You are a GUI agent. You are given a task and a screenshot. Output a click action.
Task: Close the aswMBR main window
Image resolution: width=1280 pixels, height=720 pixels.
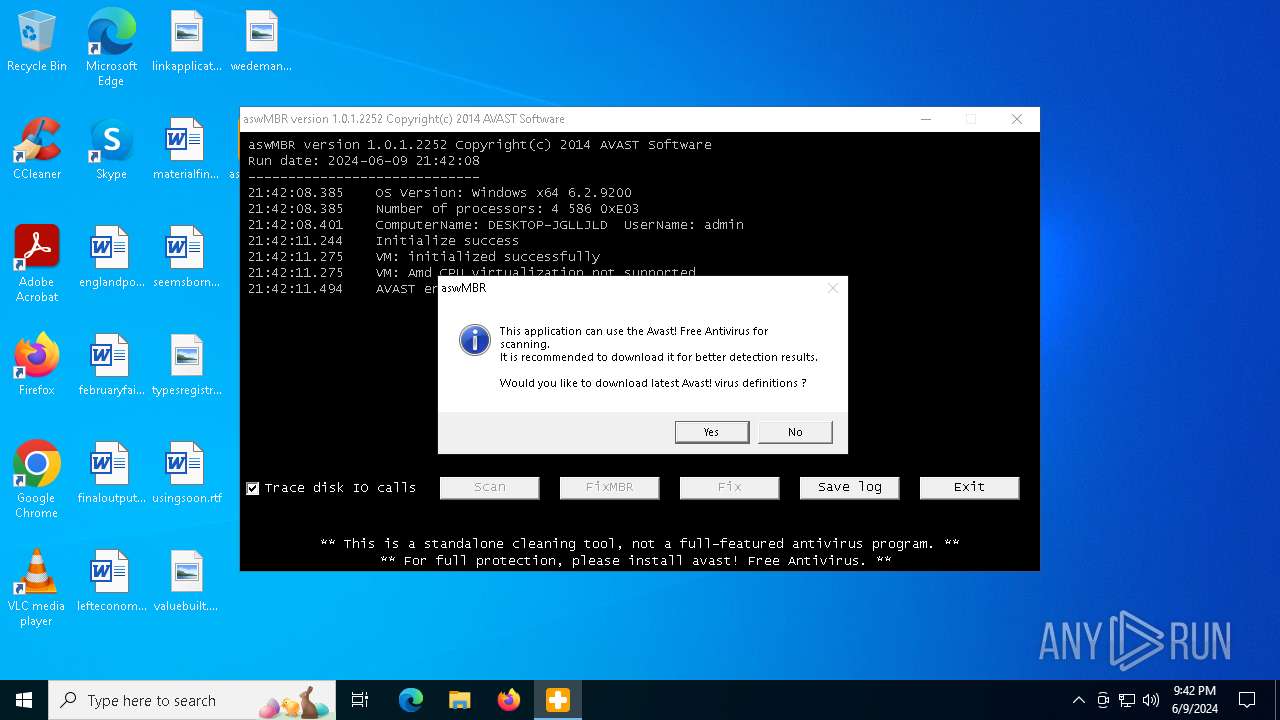(1017, 119)
